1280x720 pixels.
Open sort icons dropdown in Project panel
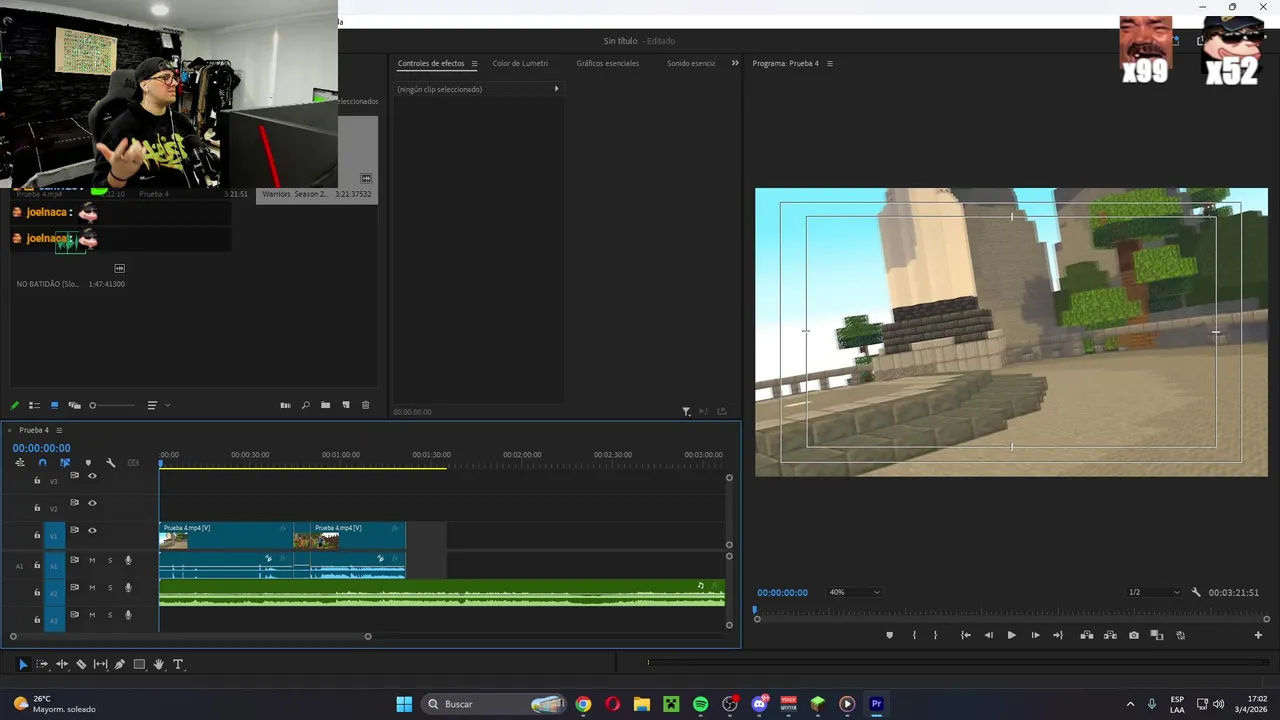pyautogui.click(x=158, y=405)
